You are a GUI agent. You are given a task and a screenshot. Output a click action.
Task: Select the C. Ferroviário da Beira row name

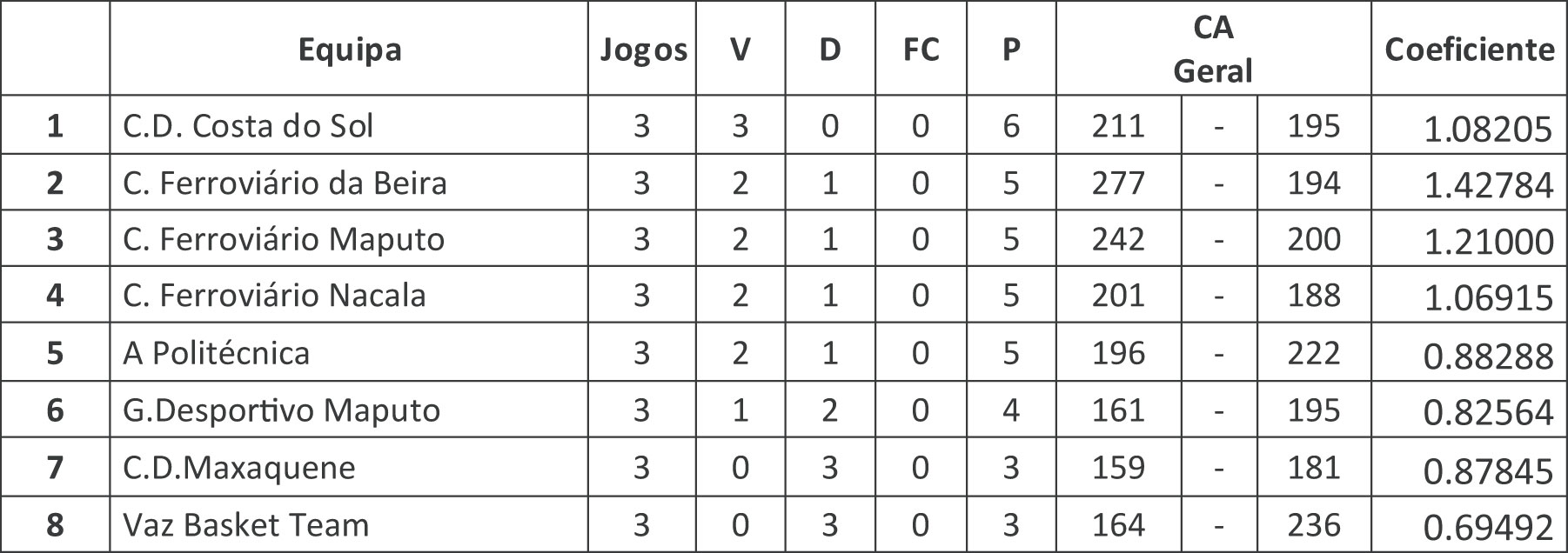pos(285,183)
